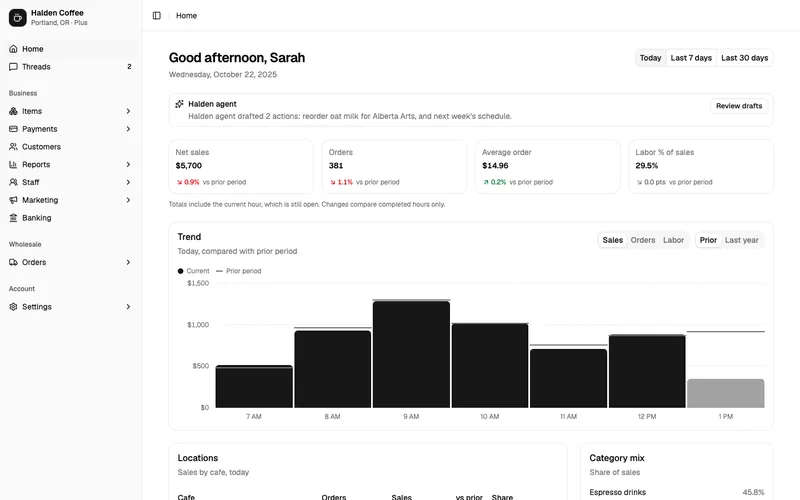Click the 10 AM sales bar

490,366
